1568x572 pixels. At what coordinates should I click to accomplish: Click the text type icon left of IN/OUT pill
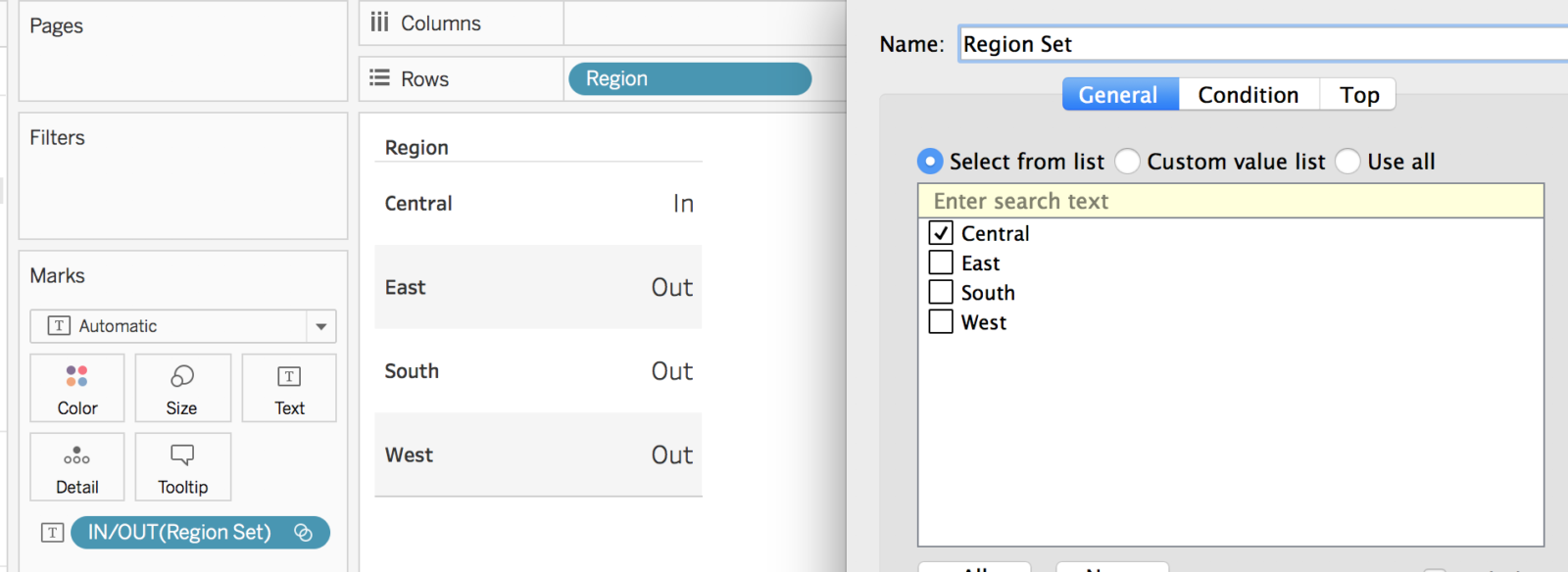[53, 533]
